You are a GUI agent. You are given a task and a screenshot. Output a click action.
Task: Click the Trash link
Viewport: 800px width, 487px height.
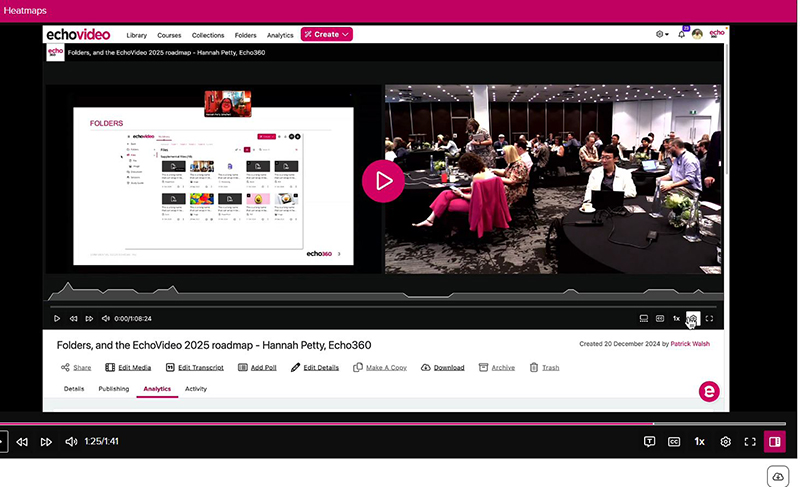coord(544,367)
